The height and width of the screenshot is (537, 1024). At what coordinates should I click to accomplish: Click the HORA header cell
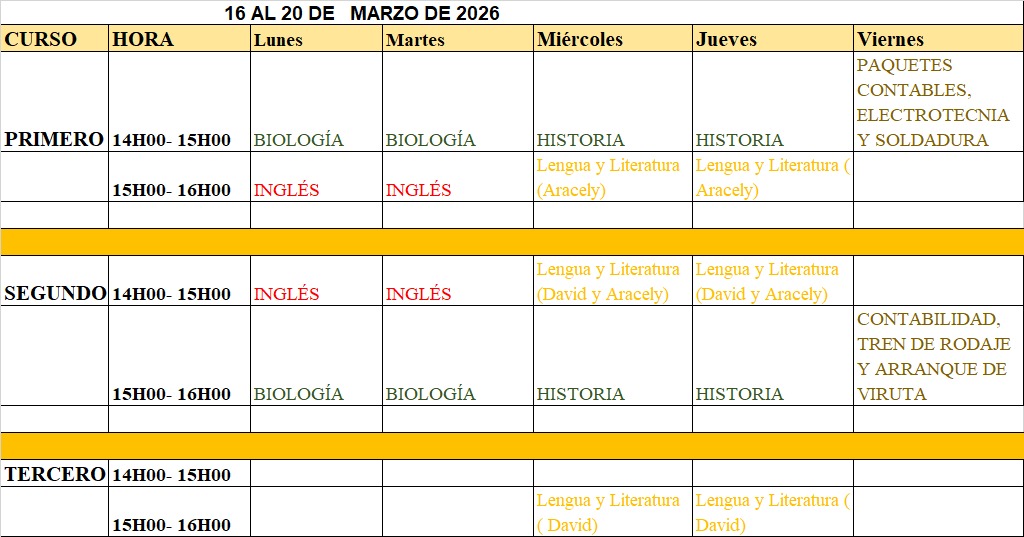143,39
